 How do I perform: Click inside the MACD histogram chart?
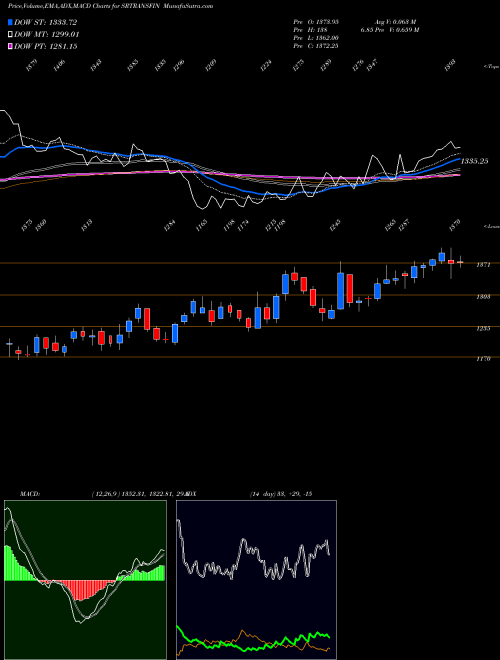85,580
